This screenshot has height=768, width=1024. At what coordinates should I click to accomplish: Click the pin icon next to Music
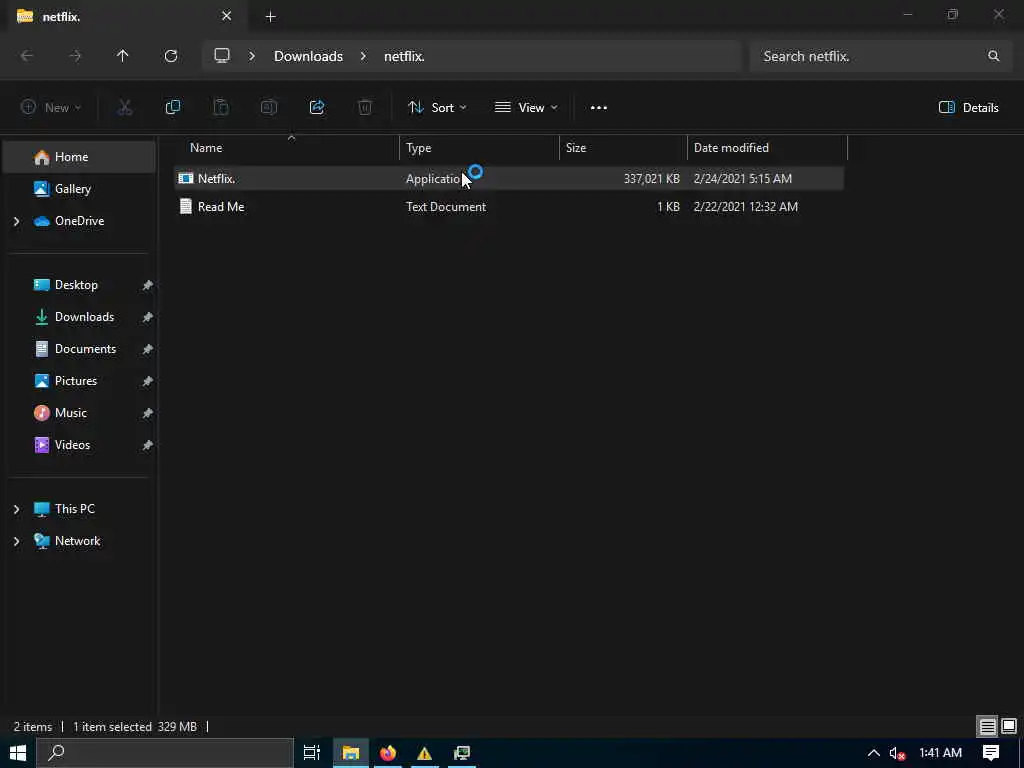click(148, 413)
